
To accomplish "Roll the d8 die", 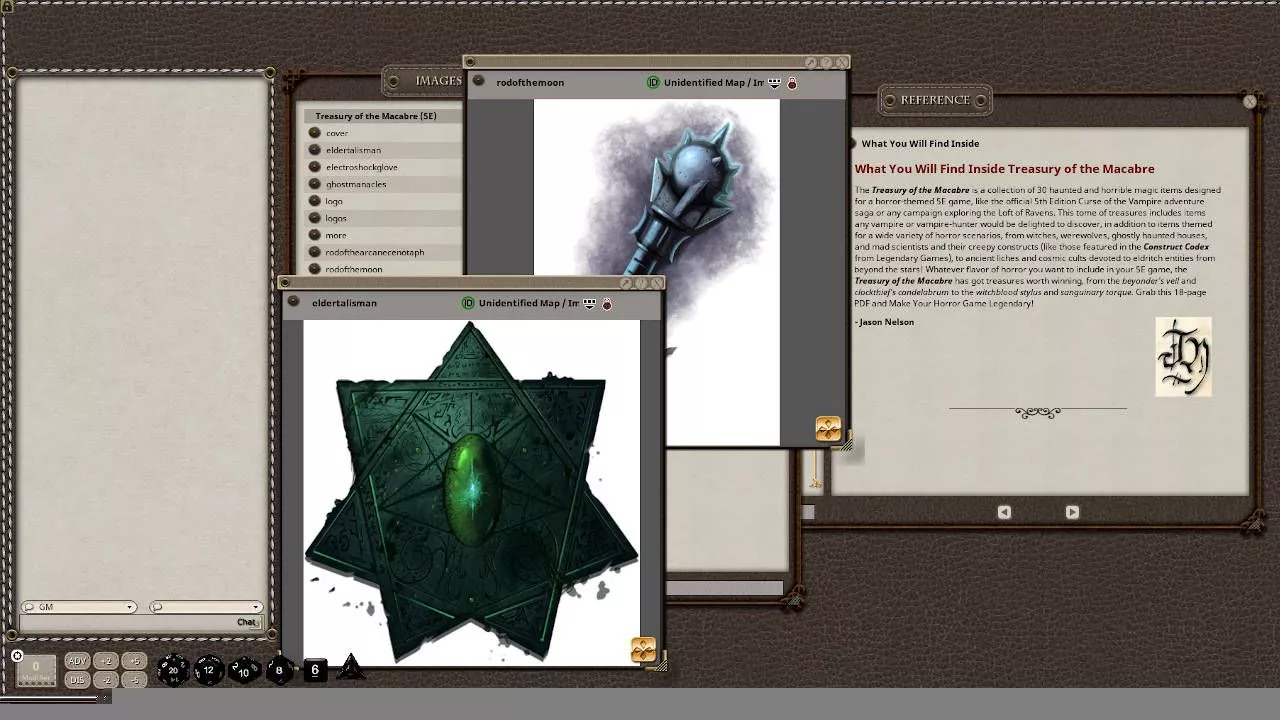I will pos(279,670).
